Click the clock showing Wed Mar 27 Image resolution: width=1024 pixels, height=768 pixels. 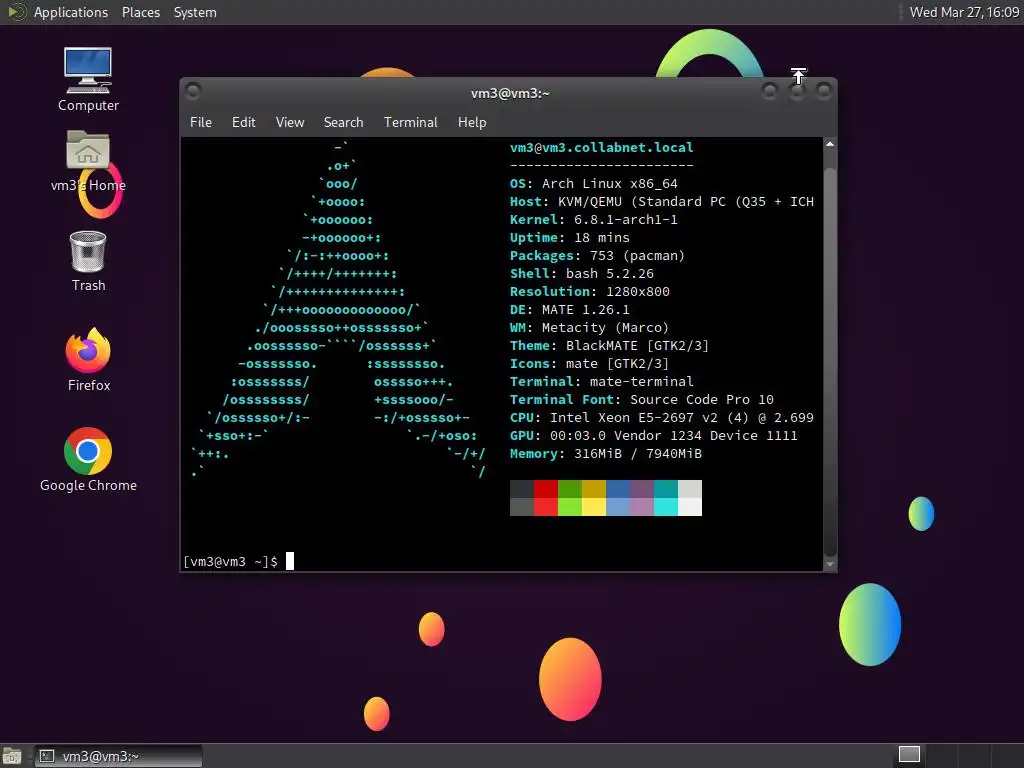pyautogui.click(x=964, y=12)
